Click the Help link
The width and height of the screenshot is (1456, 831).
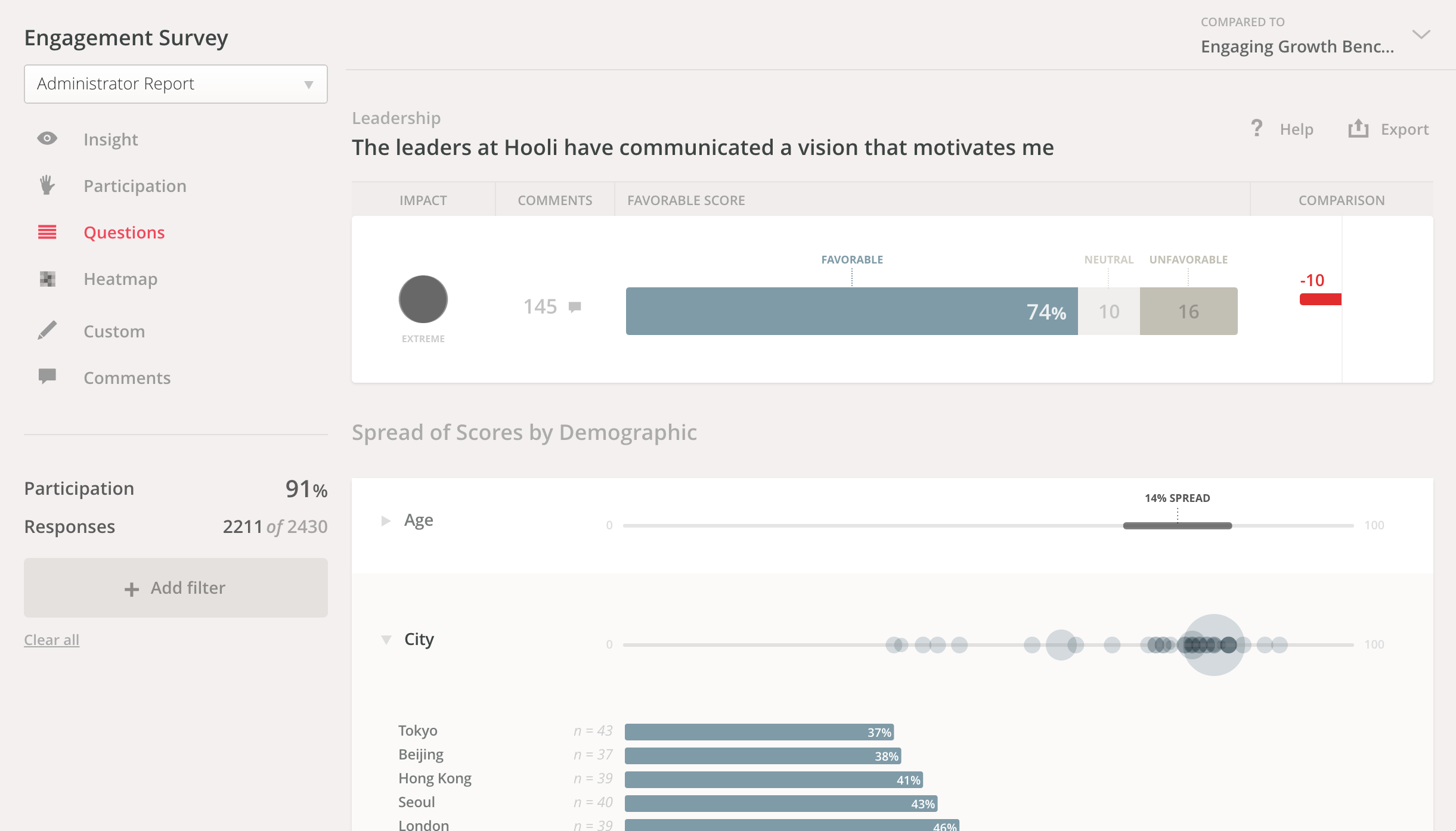point(1297,129)
